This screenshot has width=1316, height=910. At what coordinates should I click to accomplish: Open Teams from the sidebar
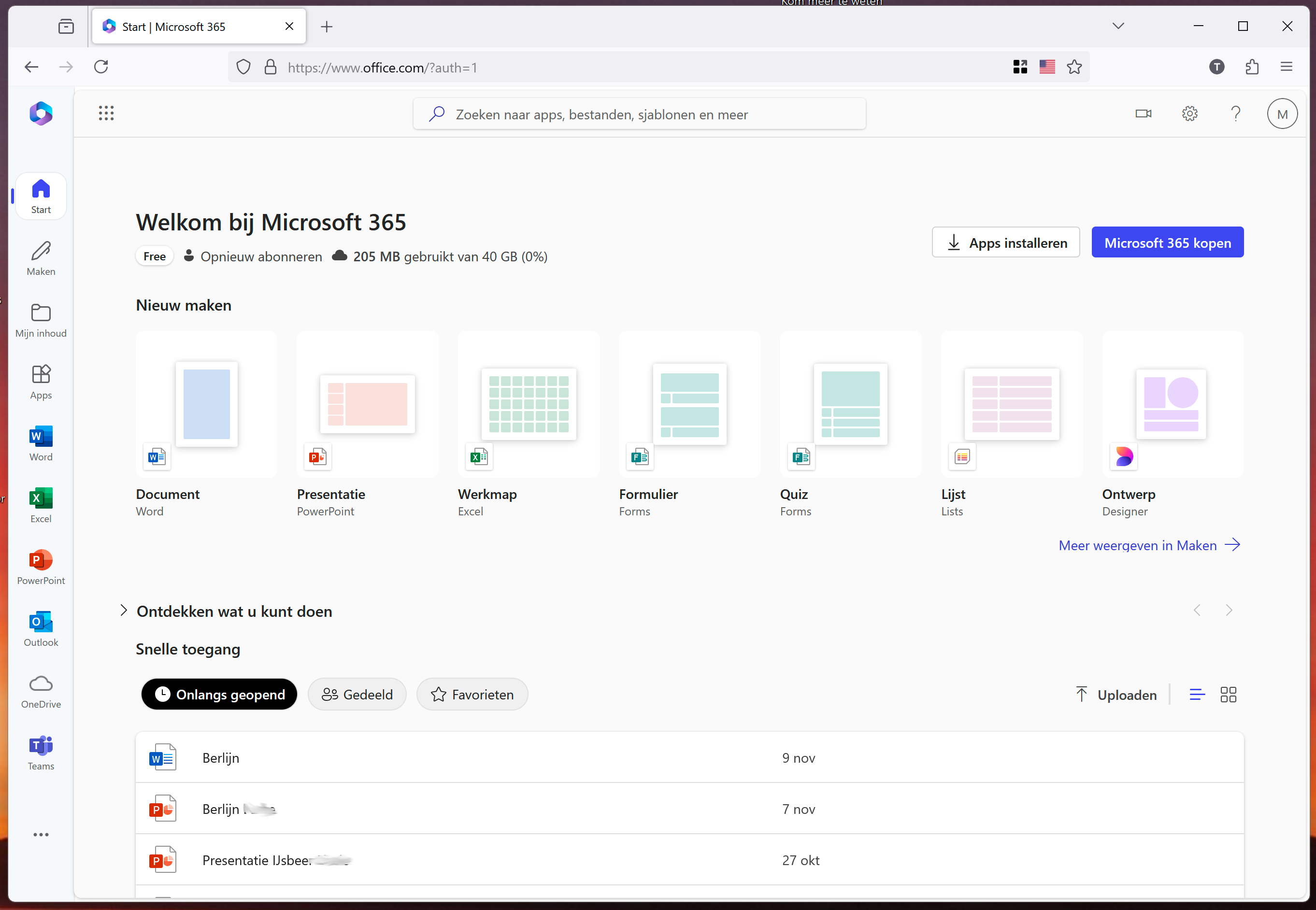(x=41, y=752)
